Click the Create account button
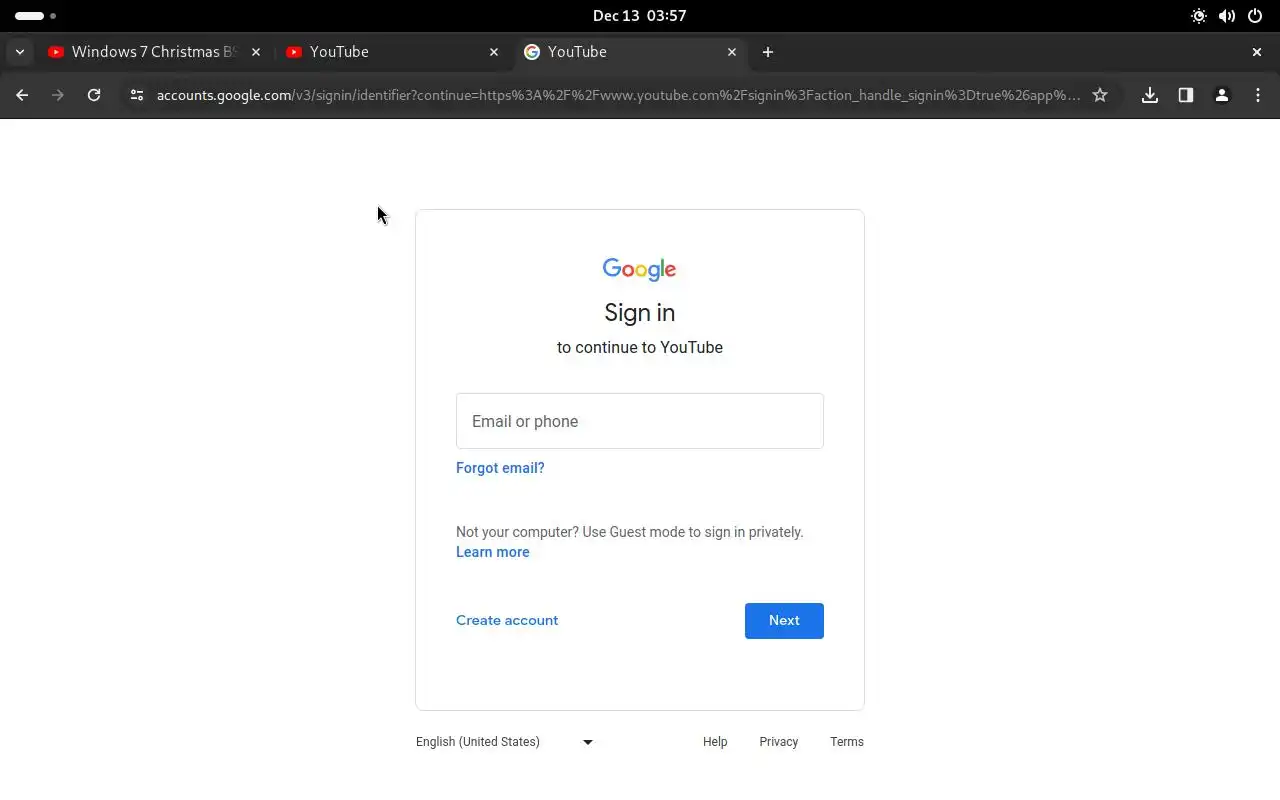1280x800 pixels. pos(507,620)
